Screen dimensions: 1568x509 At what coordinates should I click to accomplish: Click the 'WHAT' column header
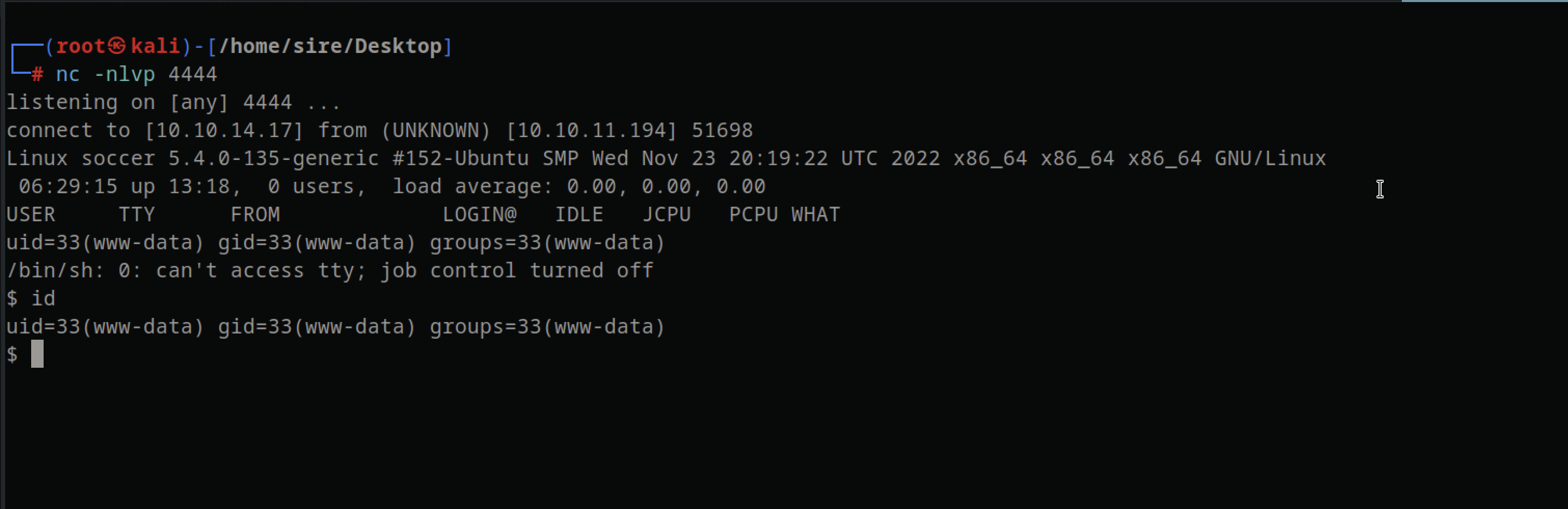tap(816, 215)
